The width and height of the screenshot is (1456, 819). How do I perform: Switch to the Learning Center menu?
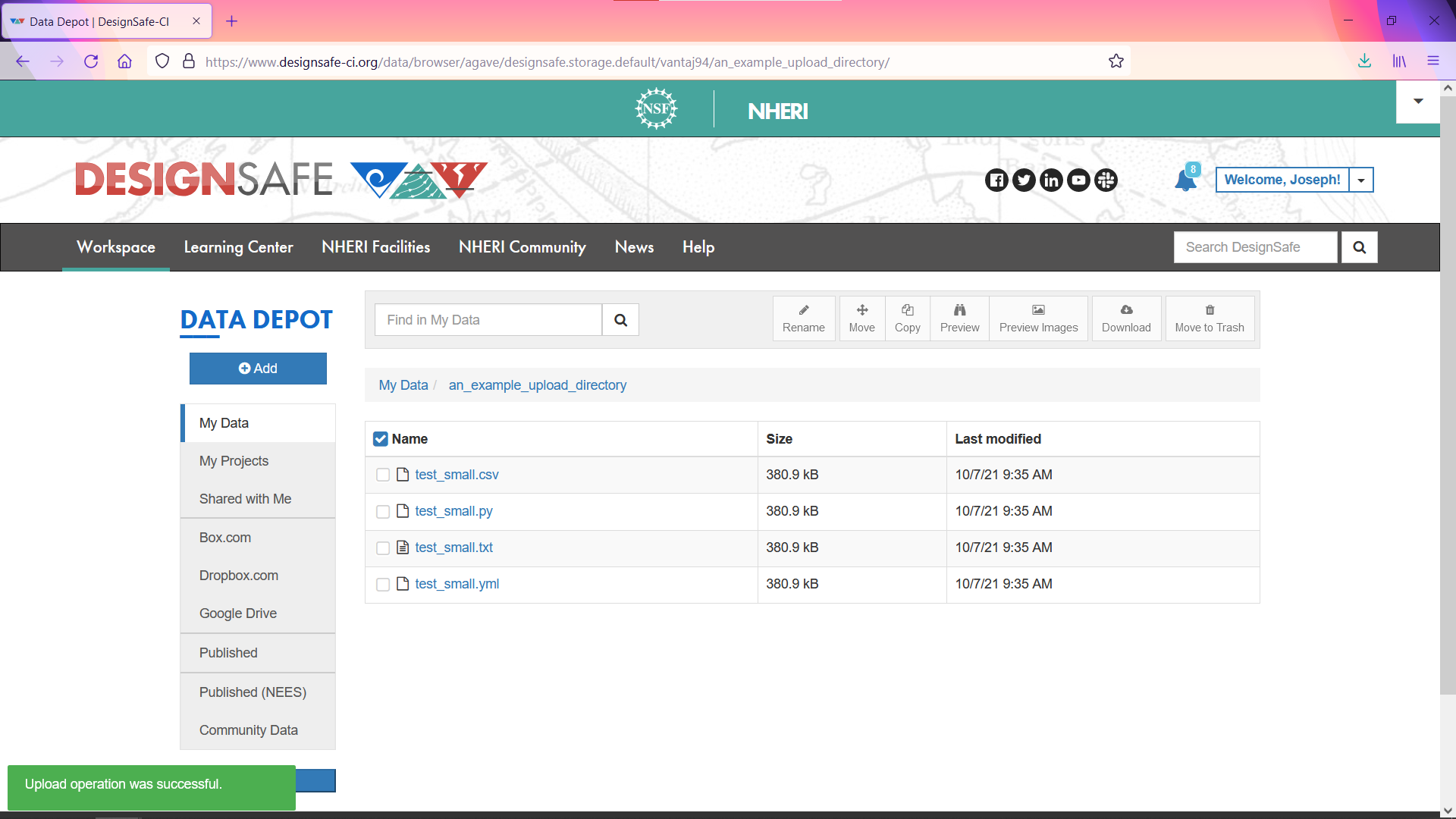(238, 246)
